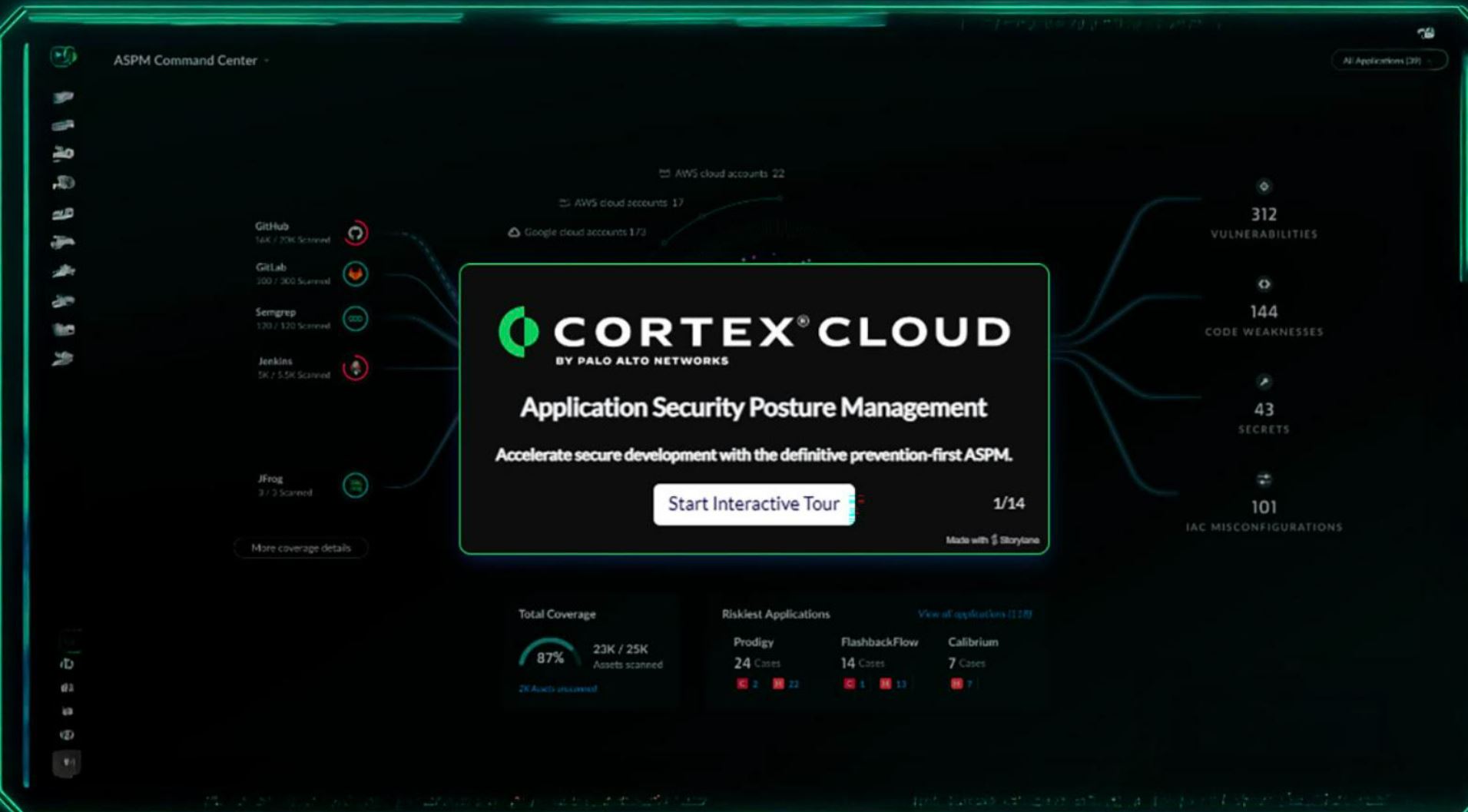
Task: Click the Start Interactive Tour button
Action: tap(752, 504)
